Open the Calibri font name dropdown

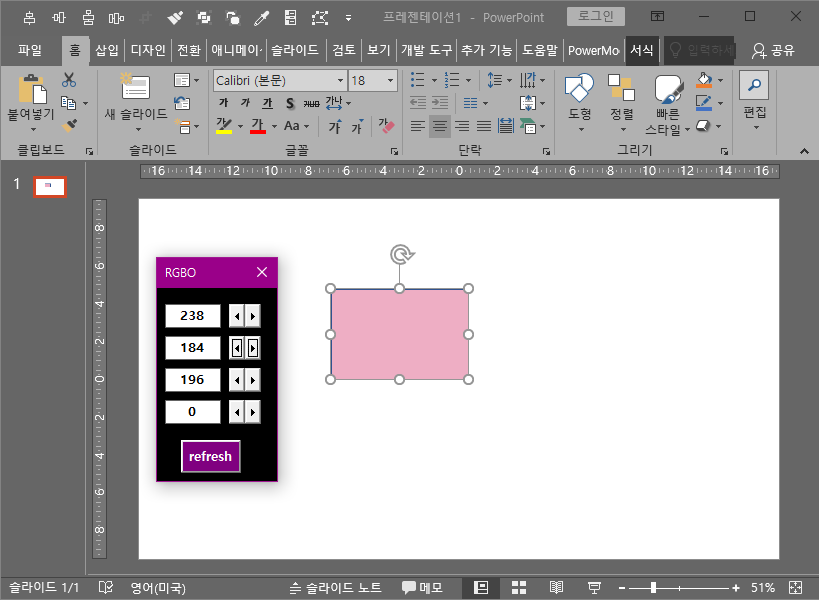point(340,80)
